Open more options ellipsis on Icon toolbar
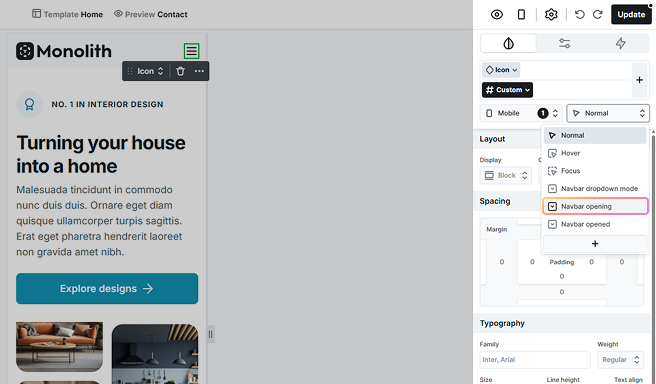The height and width of the screenshot is (384, 656). coord(199,71)
